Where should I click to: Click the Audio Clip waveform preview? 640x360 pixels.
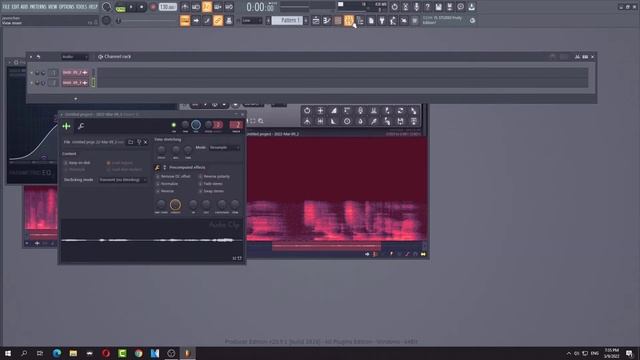tap(152, 240)
